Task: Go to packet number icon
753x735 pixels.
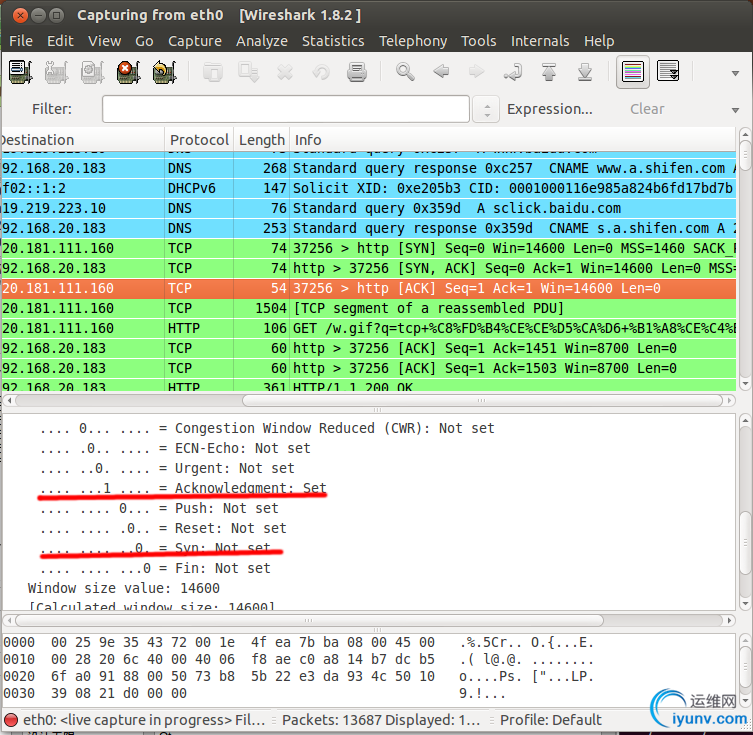Action: pos(512,72)
